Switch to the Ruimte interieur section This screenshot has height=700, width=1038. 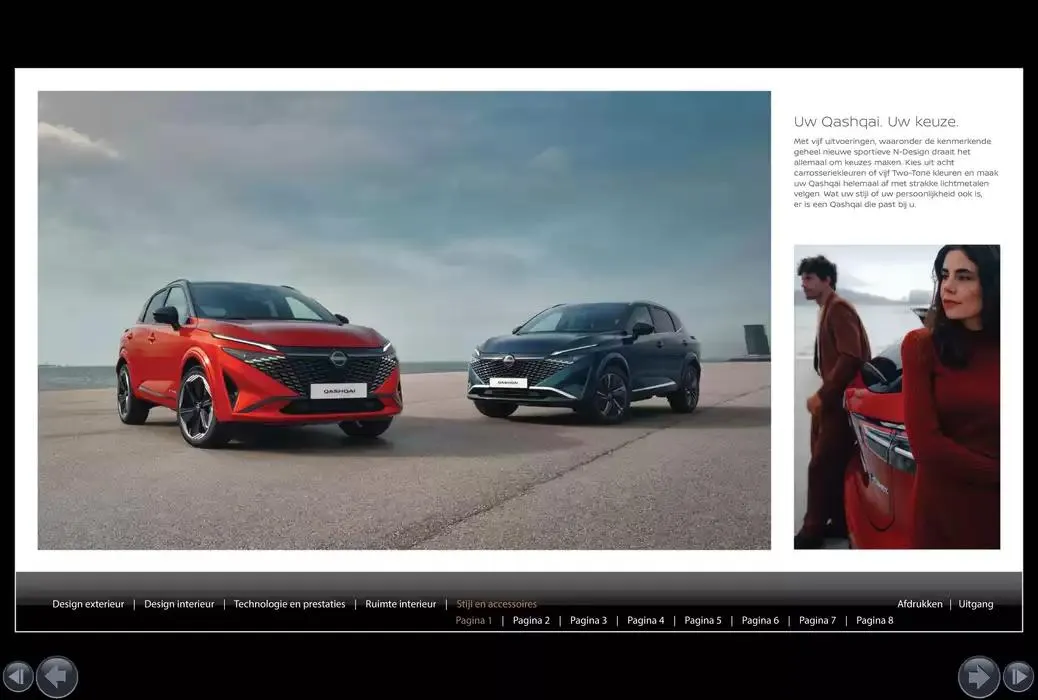click(400, 603)
